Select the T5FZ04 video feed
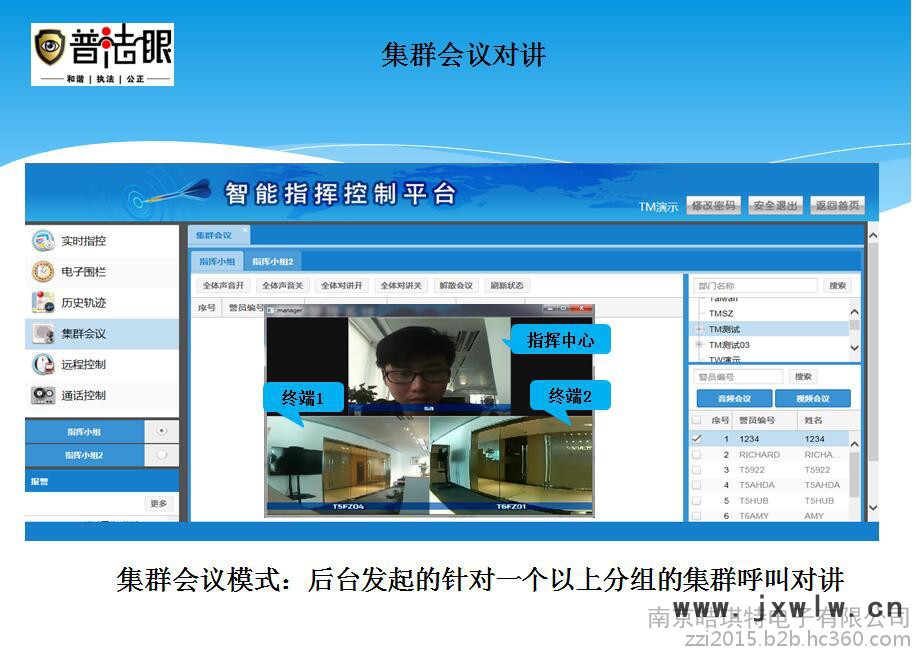 pyautogui.click(x=348, y=465)
